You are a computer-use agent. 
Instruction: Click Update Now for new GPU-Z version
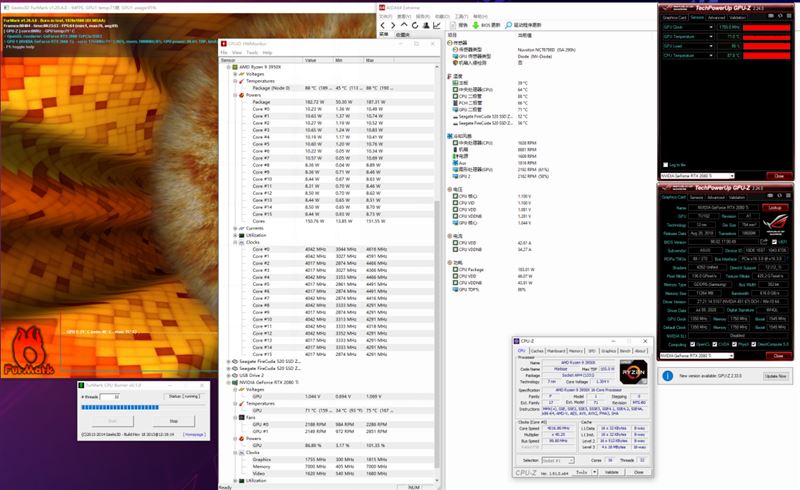tap(776, 376)
